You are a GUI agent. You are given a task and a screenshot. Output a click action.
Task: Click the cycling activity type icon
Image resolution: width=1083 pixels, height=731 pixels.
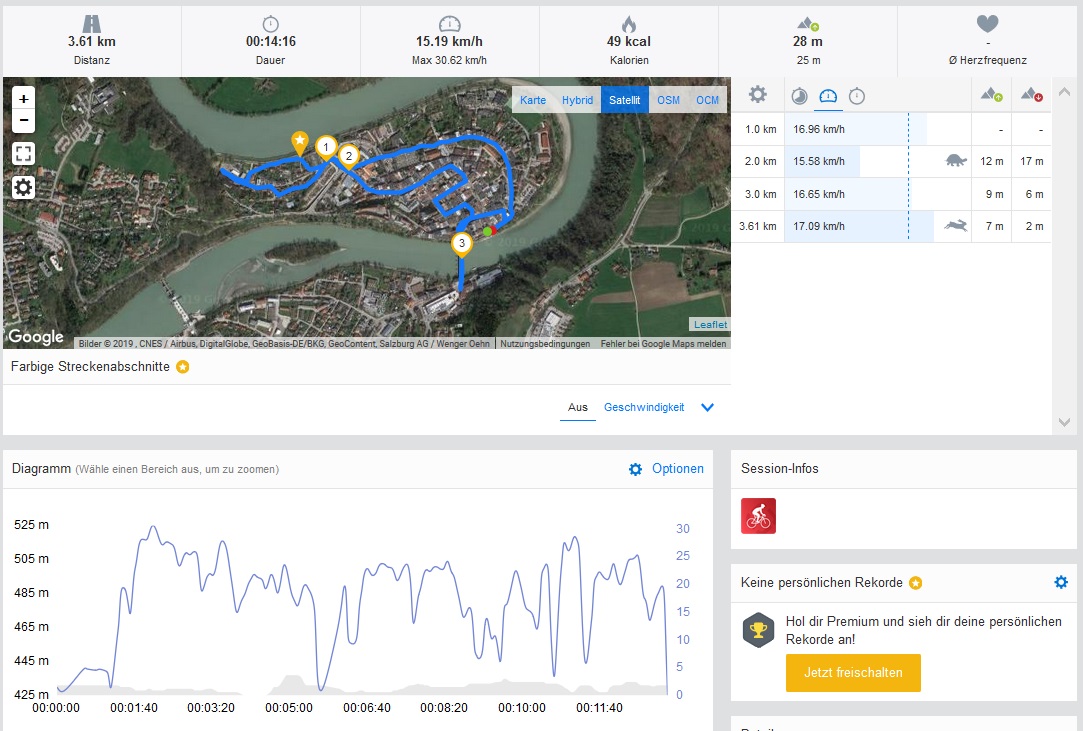click(x=758, y=516)
